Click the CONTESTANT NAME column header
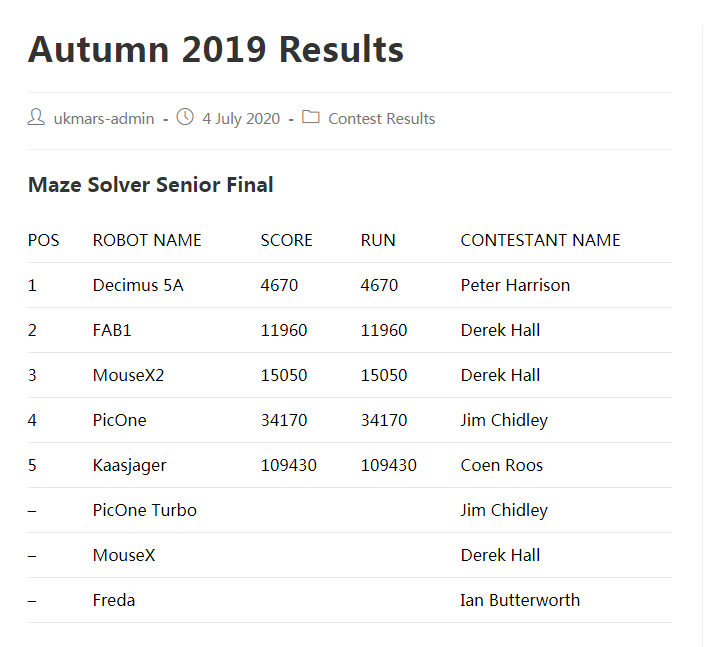 (540, 240)
